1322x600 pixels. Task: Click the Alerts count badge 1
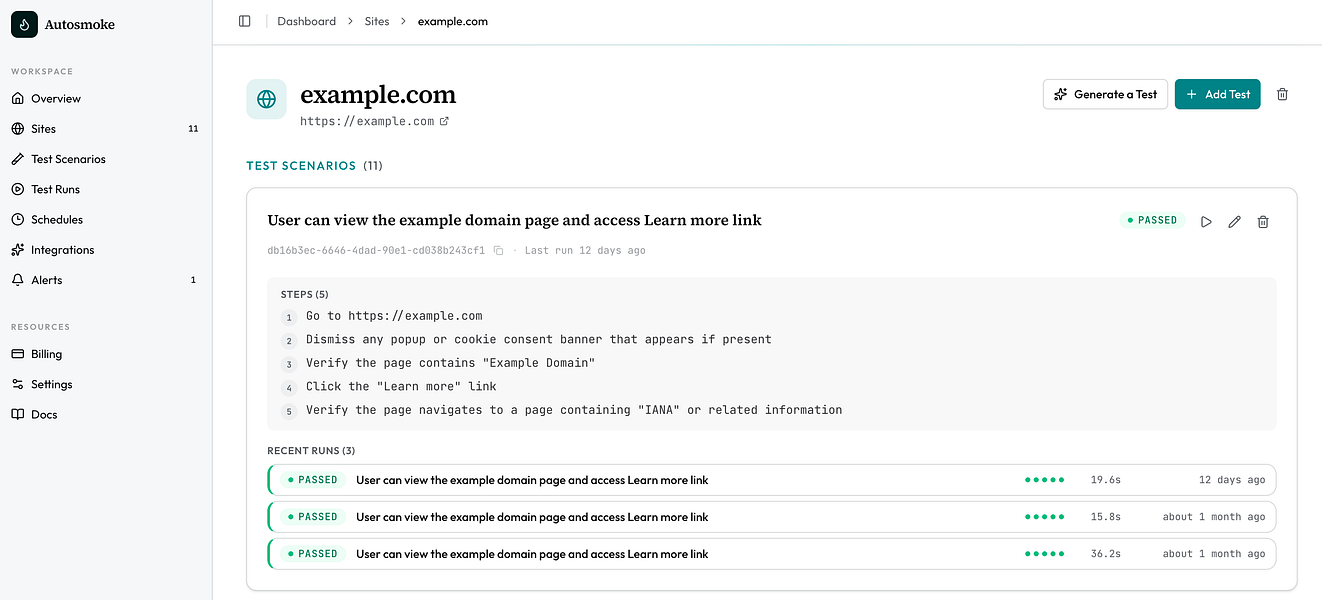[x=193, y=280]
